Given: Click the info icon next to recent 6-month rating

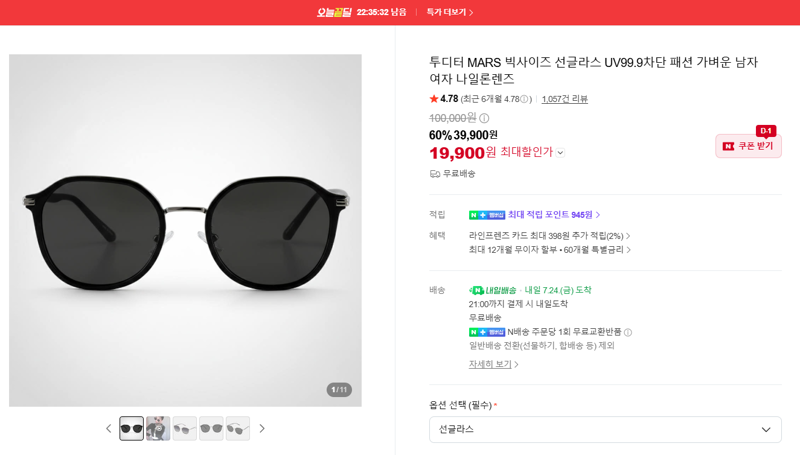Looking at the screenshot, I should [x=524, y=99].
